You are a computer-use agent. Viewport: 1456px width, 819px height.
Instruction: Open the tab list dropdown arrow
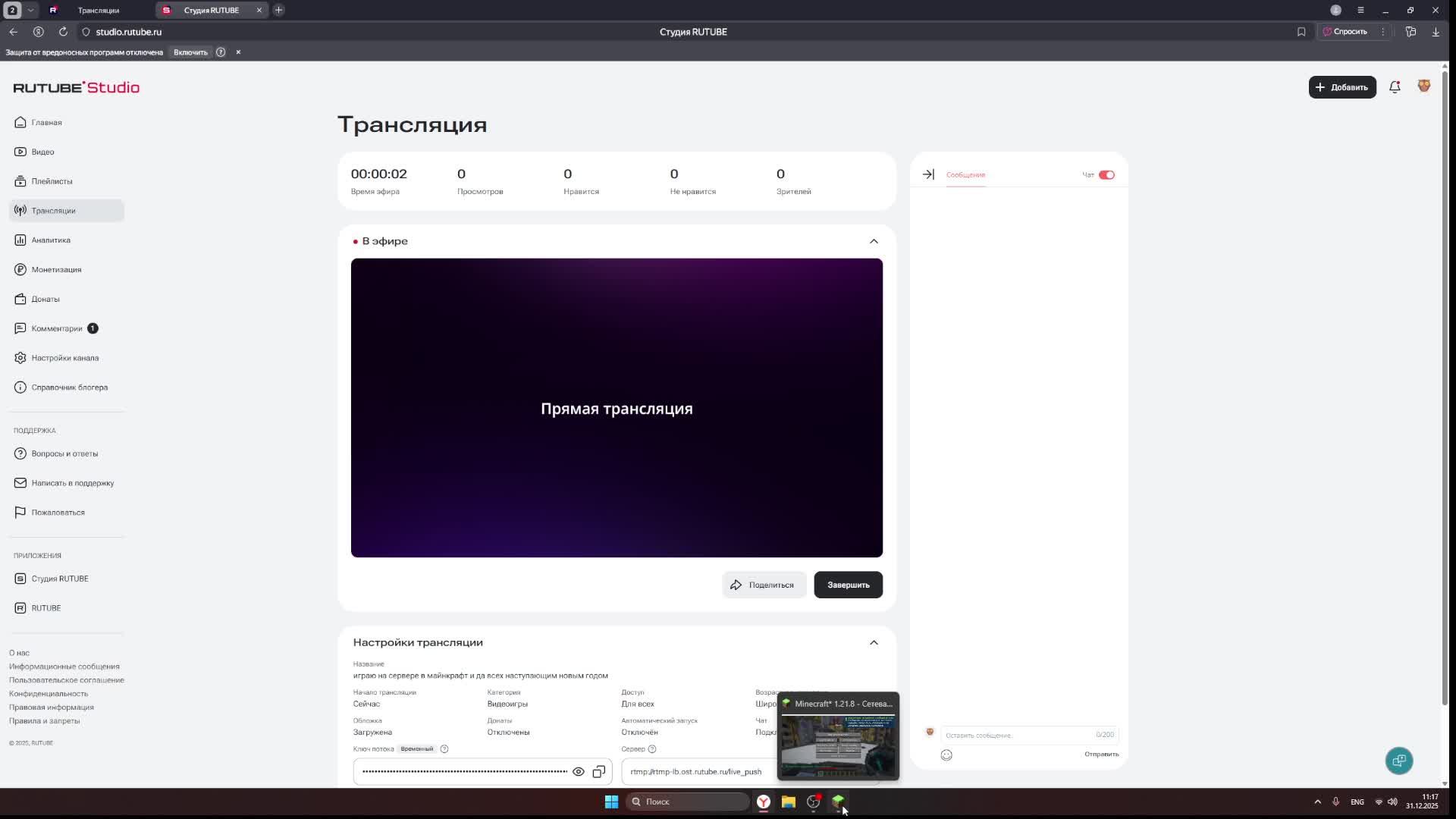coord(30,10)
